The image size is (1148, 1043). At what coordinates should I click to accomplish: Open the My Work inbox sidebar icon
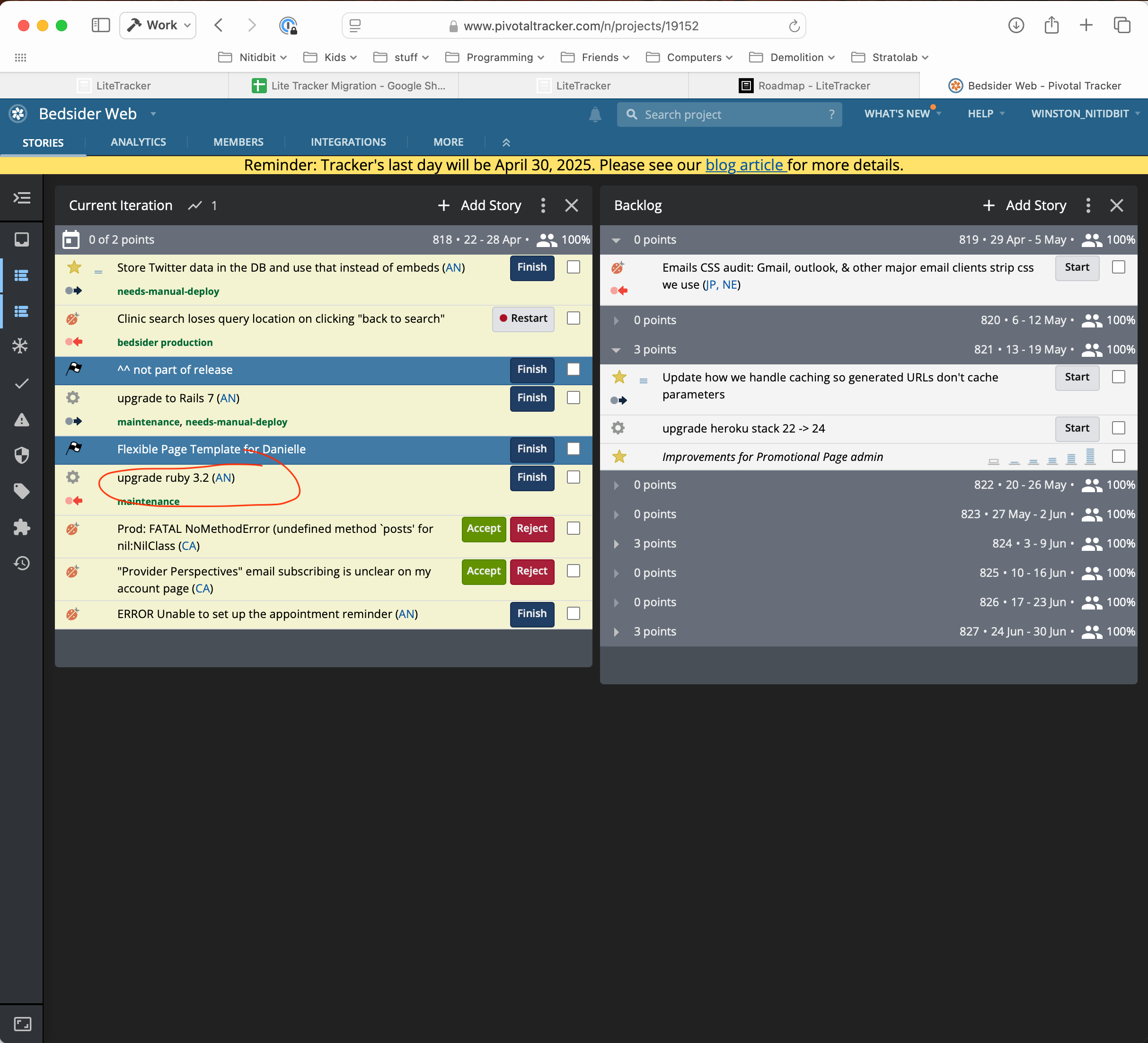(x=22, y=239)
